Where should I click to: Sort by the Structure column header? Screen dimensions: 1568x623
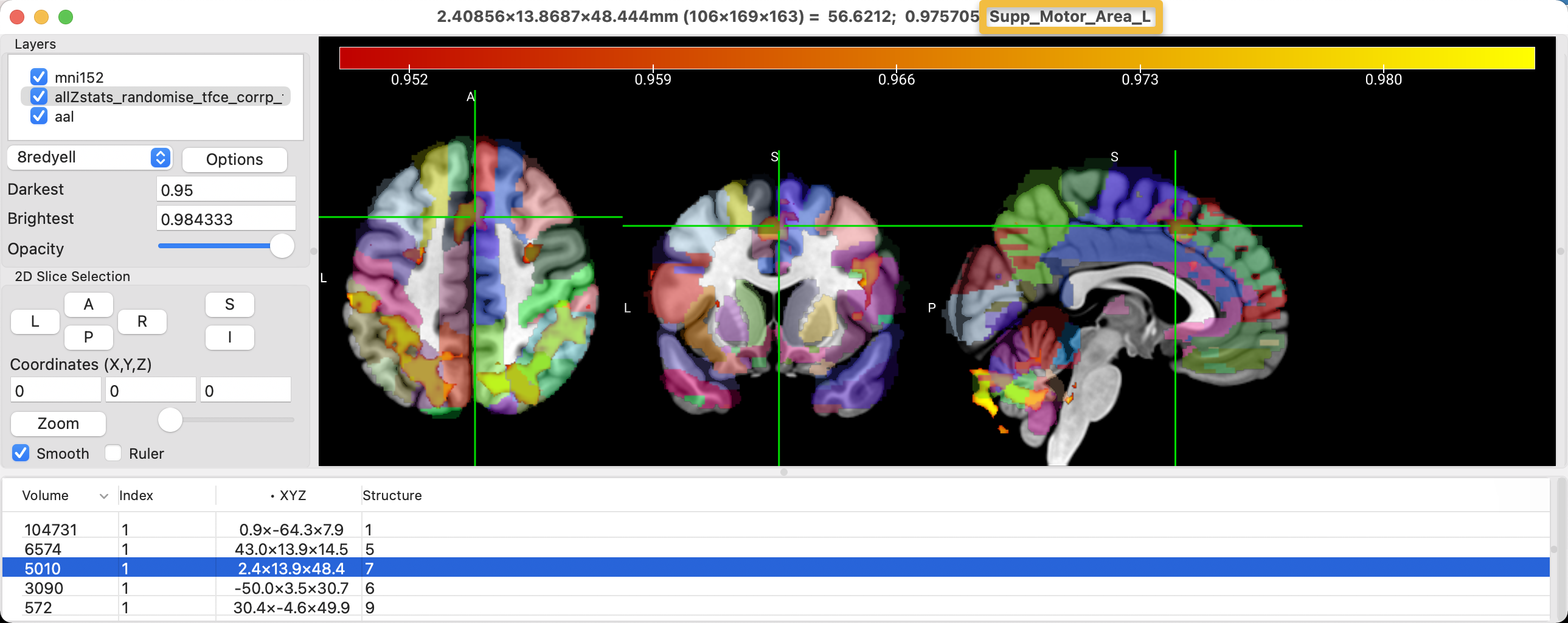(x=392, y=496)
